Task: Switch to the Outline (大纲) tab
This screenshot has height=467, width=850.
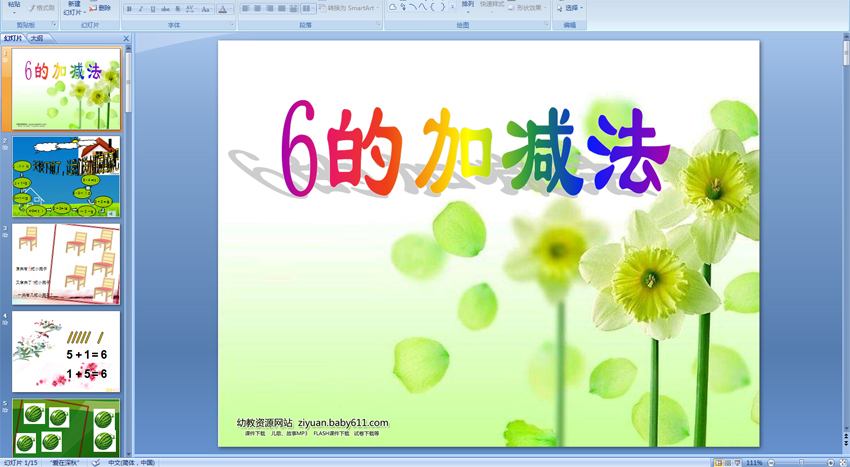Action: 37,38
